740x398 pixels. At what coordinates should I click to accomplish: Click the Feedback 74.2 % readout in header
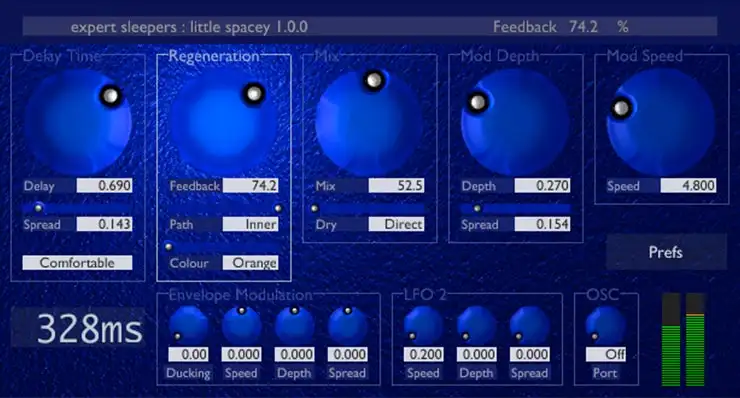click(x=560, y=27)
